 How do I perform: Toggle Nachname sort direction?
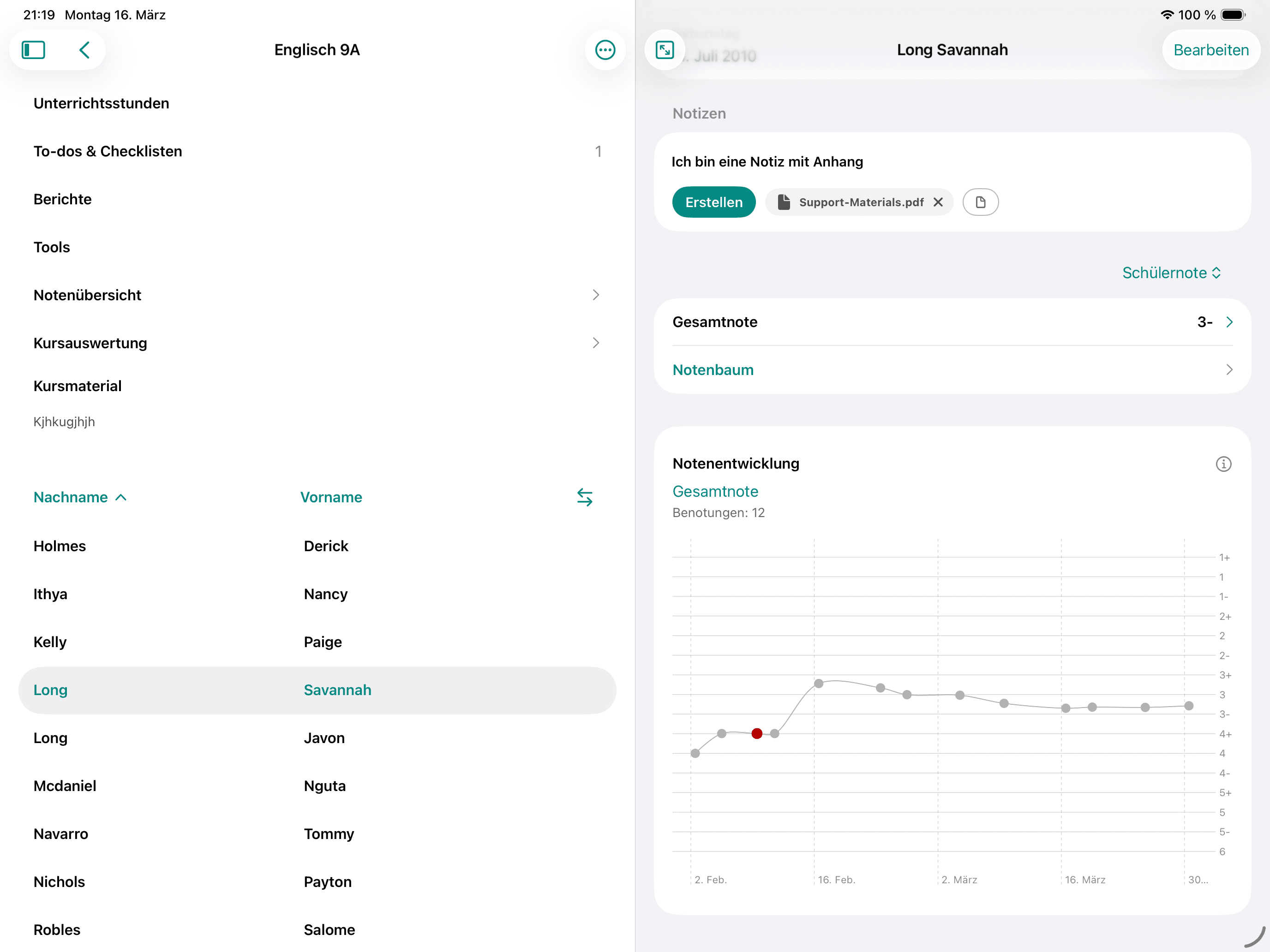point(80,497)
